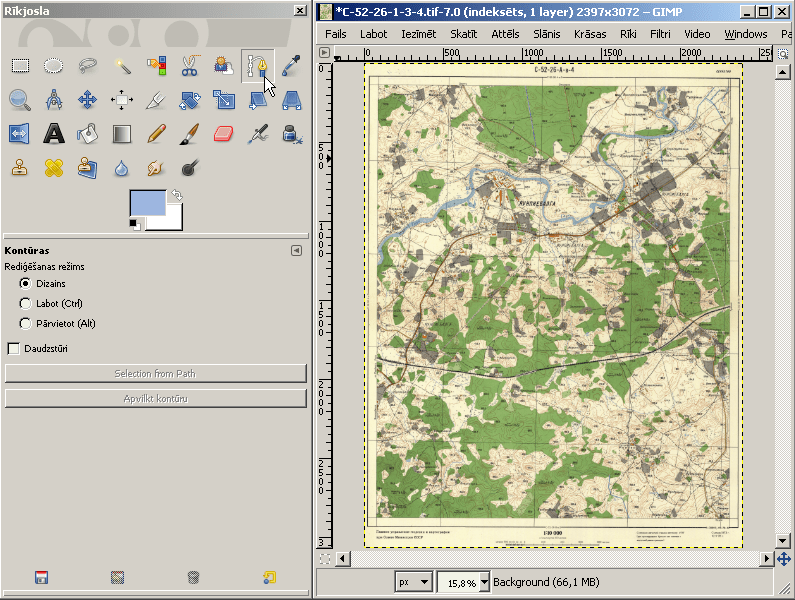Viewport: 795px width, 600px height.
Task: Choose the Pārvietot (Alt) editing mode
Action: (x=25, y=323)
